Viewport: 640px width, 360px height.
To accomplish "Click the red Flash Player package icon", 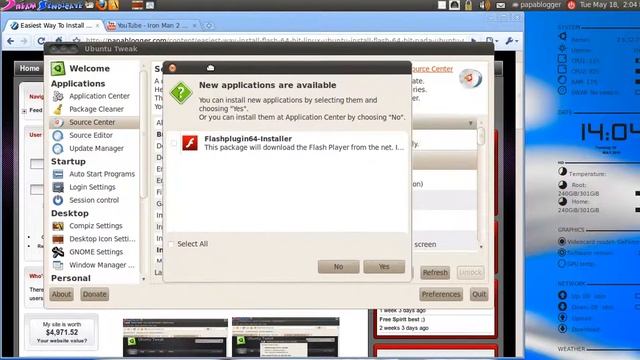I will pos(190,143).
